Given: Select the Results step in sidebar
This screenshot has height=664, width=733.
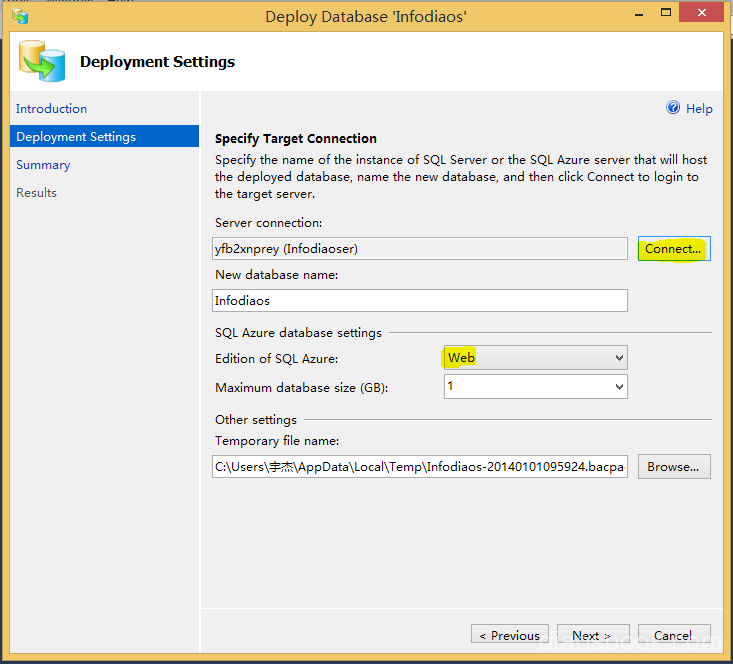Looking at the screenshot, I should pos(36,193).
